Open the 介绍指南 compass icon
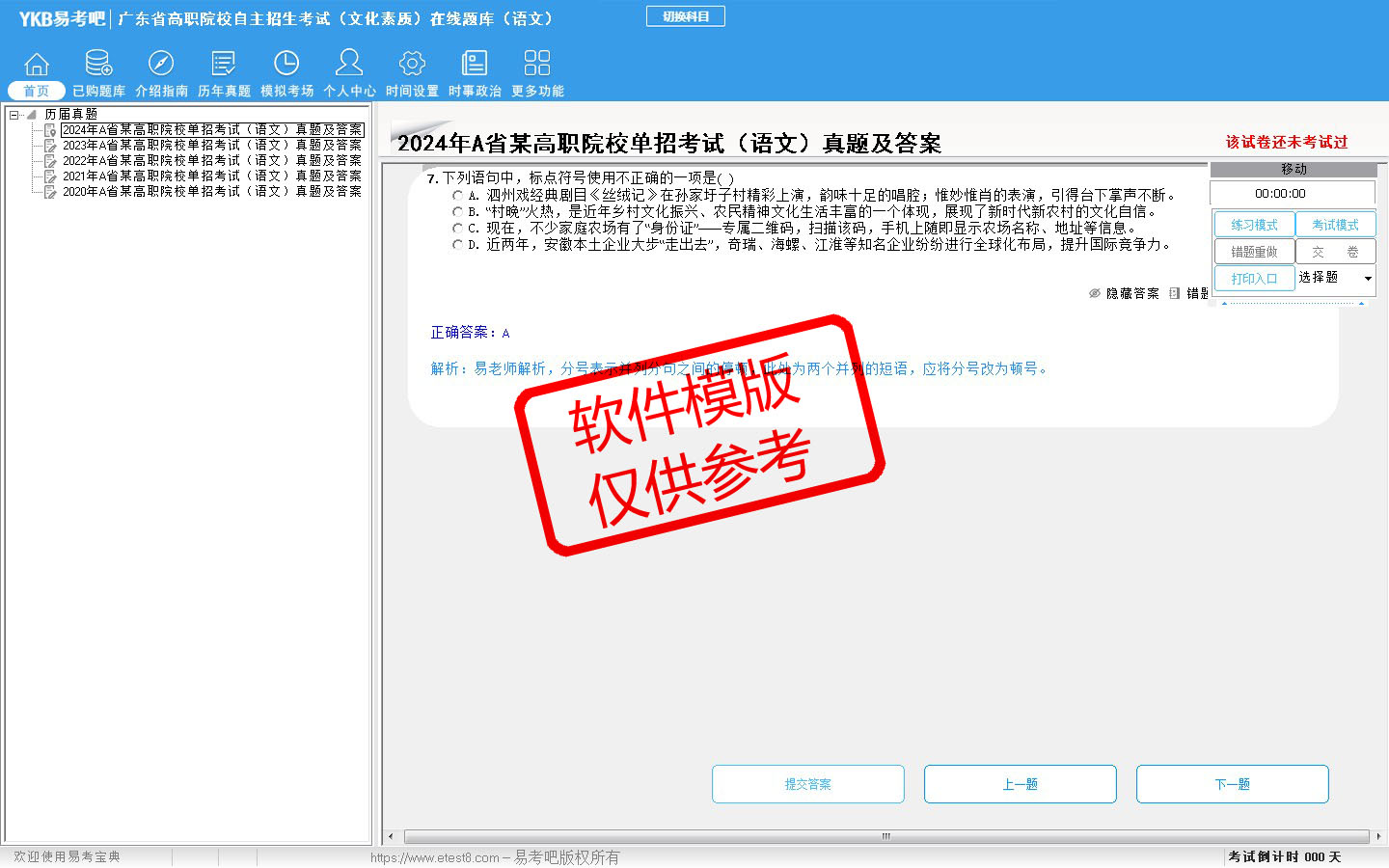 coord(161,65)
